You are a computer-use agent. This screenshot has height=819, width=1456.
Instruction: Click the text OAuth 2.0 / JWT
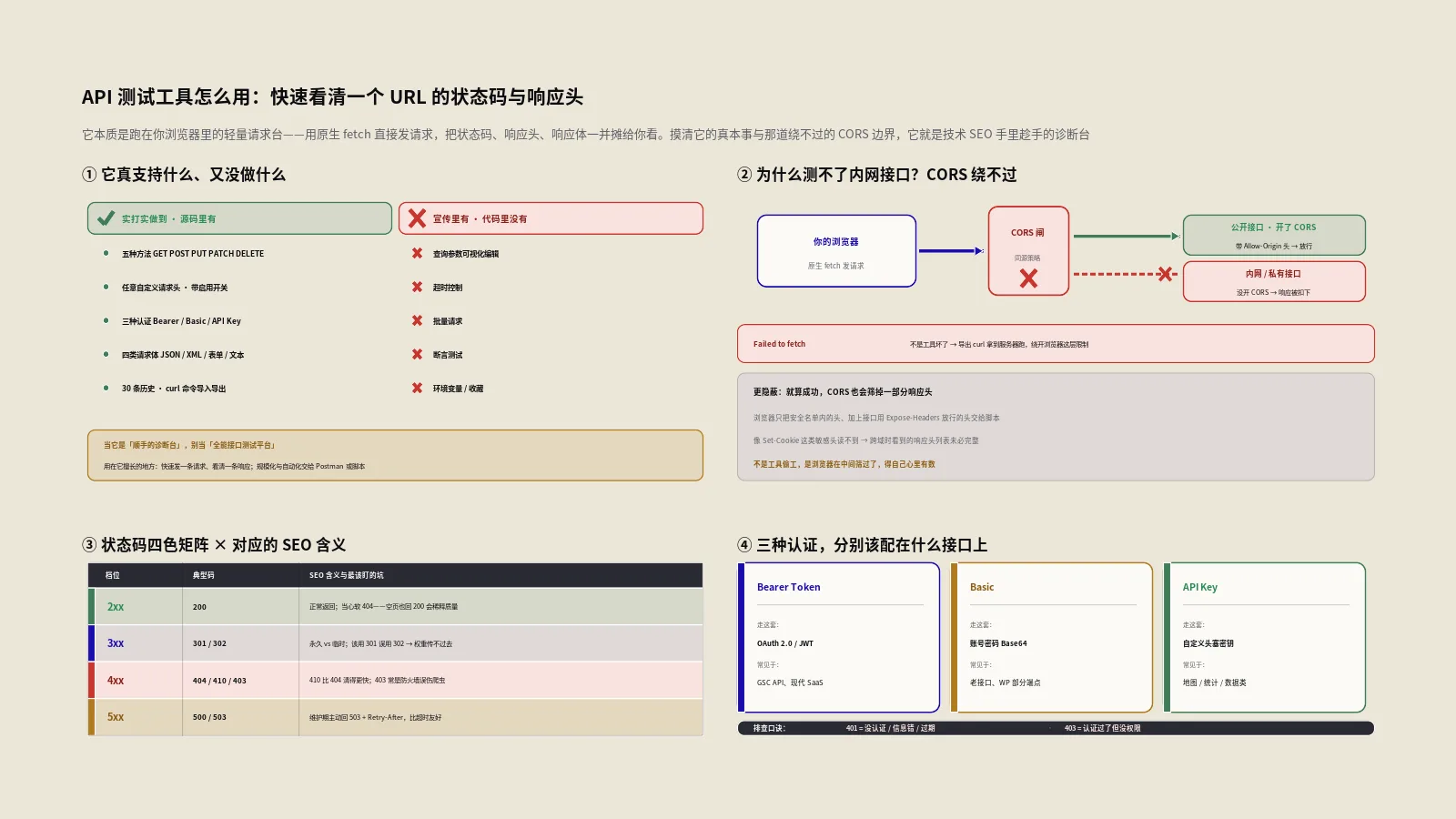(x=785, y=643)
